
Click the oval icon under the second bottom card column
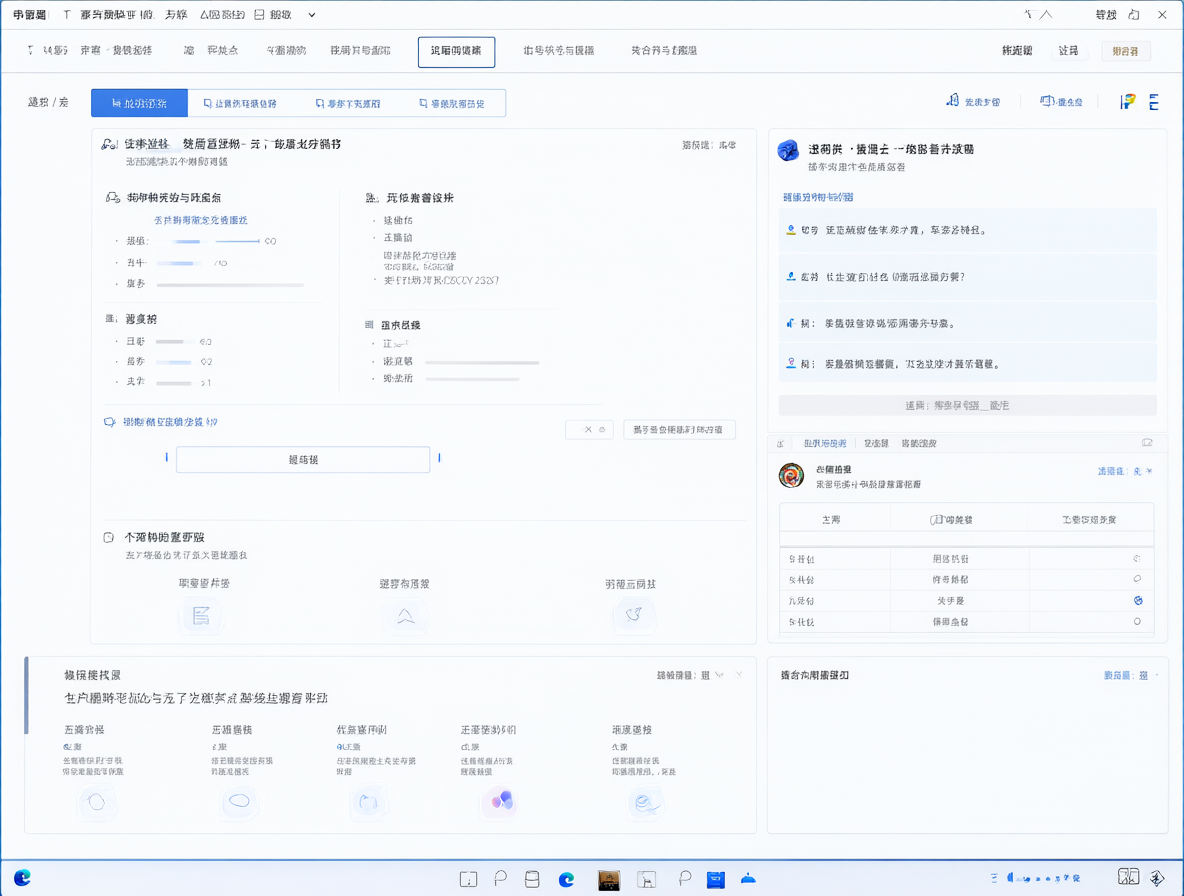(x=239, y=801)
